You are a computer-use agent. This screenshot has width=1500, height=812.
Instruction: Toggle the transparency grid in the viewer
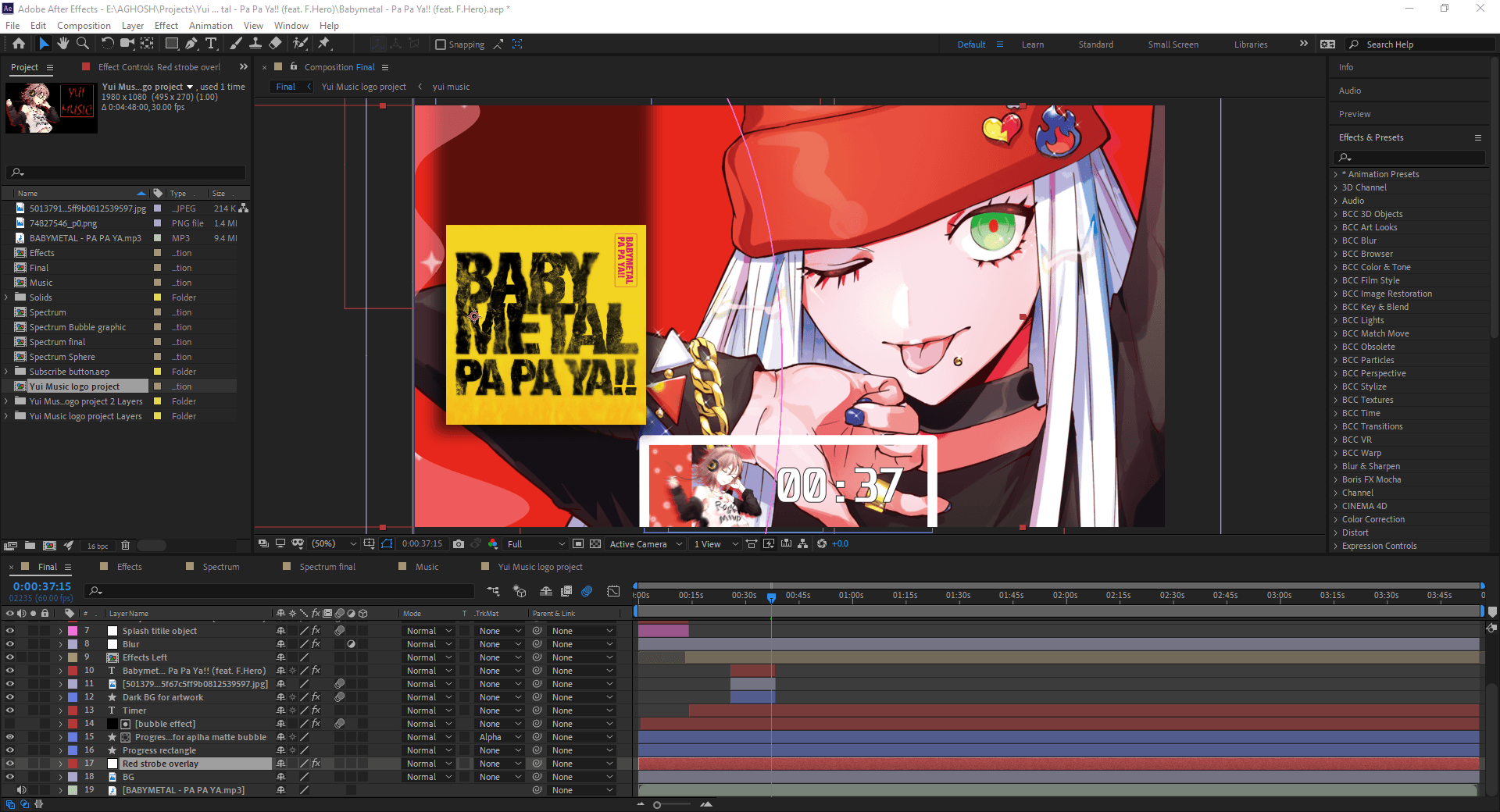pos(595,543)
